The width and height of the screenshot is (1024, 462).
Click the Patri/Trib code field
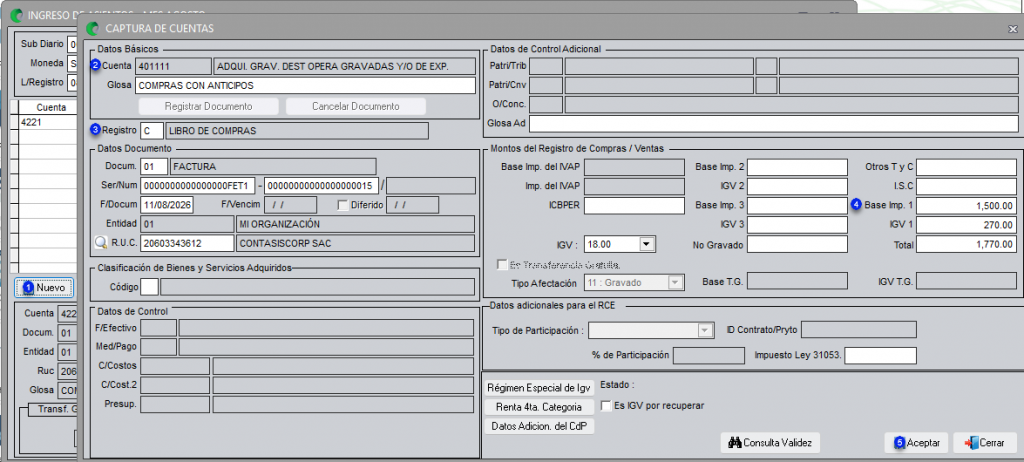(x=545, y=67)
